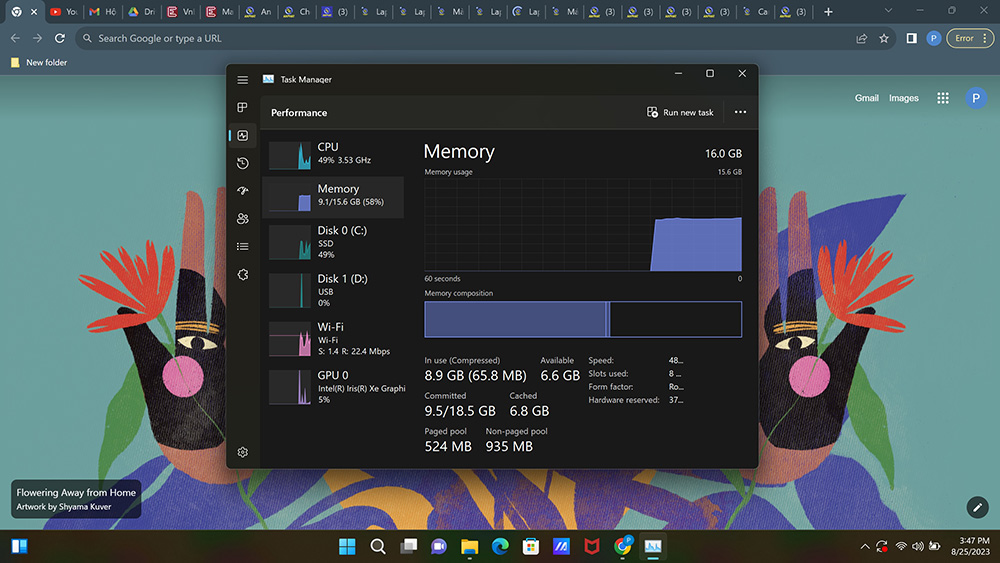
Task: Open Windows Start menu
Action: tap(347, 546)
